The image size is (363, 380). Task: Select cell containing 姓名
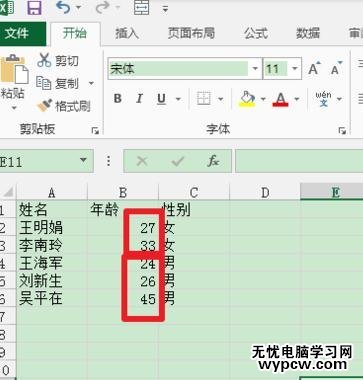(52, 210)
